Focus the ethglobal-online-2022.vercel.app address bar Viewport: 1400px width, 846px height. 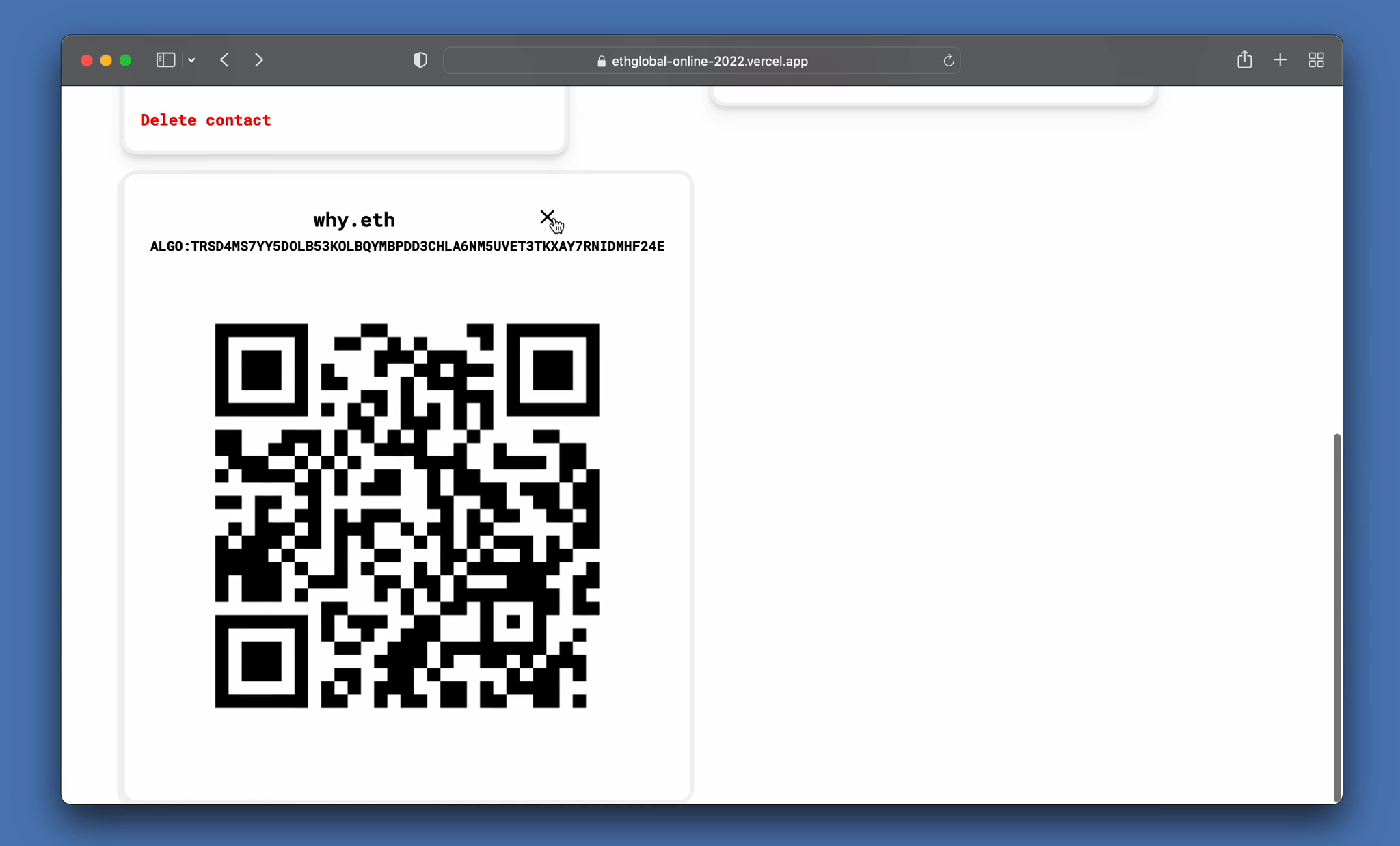coord(702,61)
